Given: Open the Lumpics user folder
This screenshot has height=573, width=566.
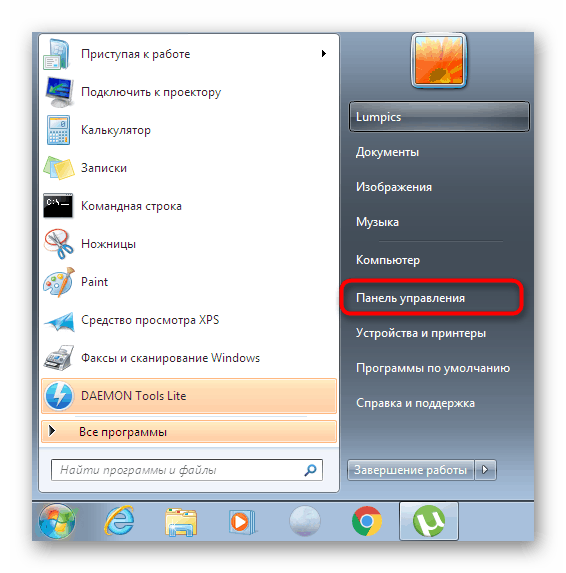Looking at the screenshot, I should (439, 117).
